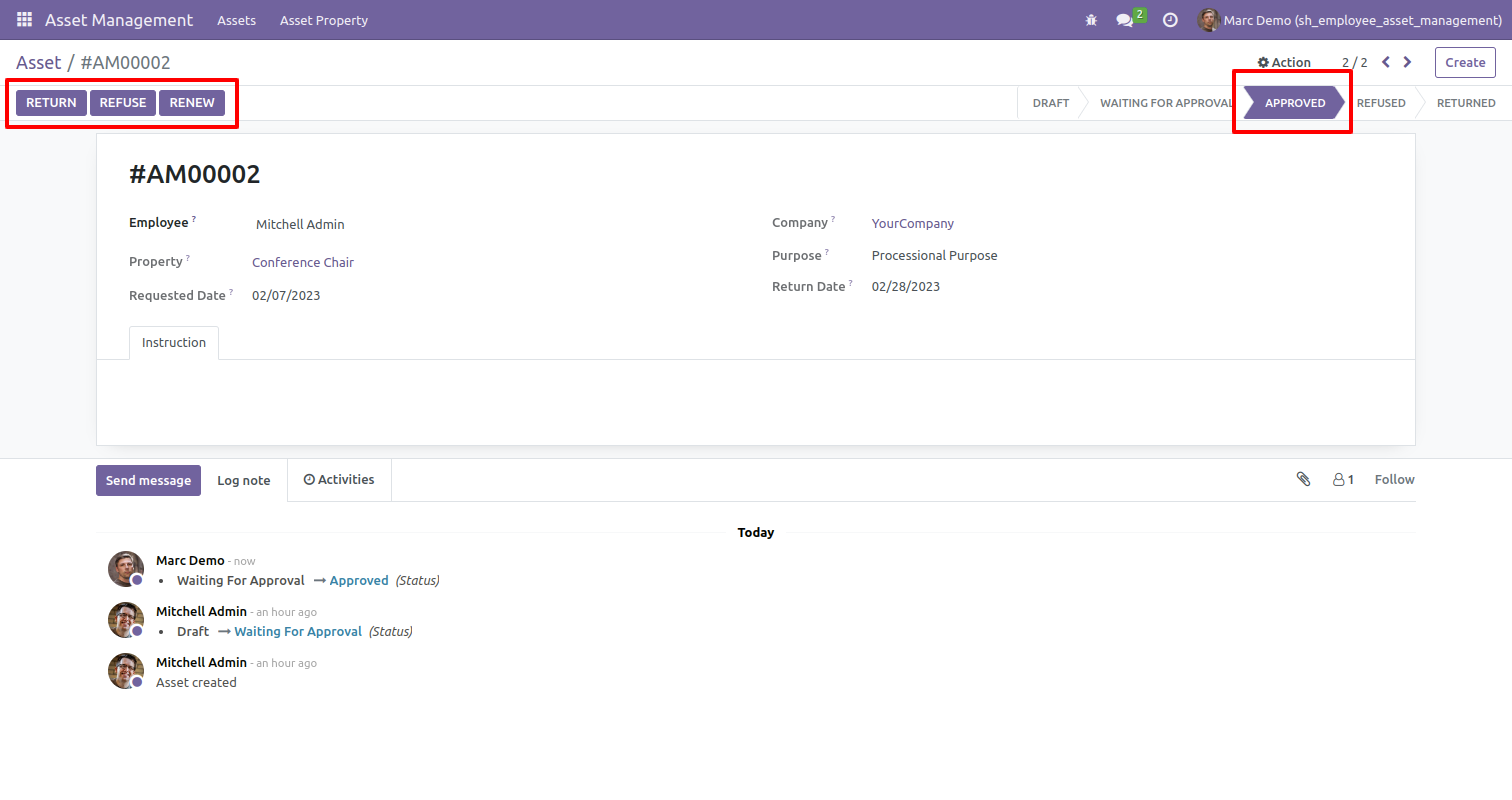
Task: Open the Assets menu
Action: 236,20
